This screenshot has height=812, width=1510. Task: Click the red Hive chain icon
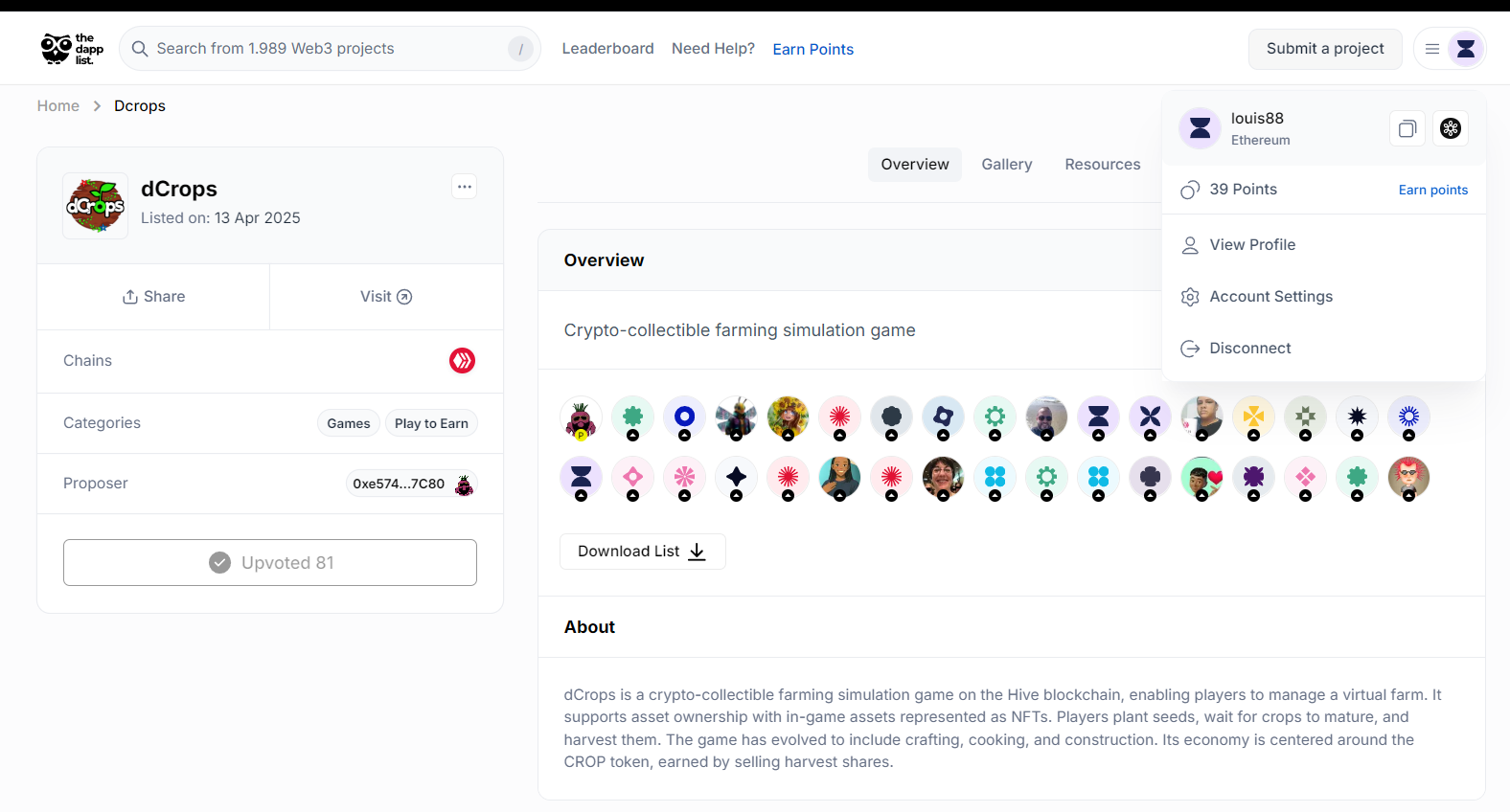click(463, 361)
